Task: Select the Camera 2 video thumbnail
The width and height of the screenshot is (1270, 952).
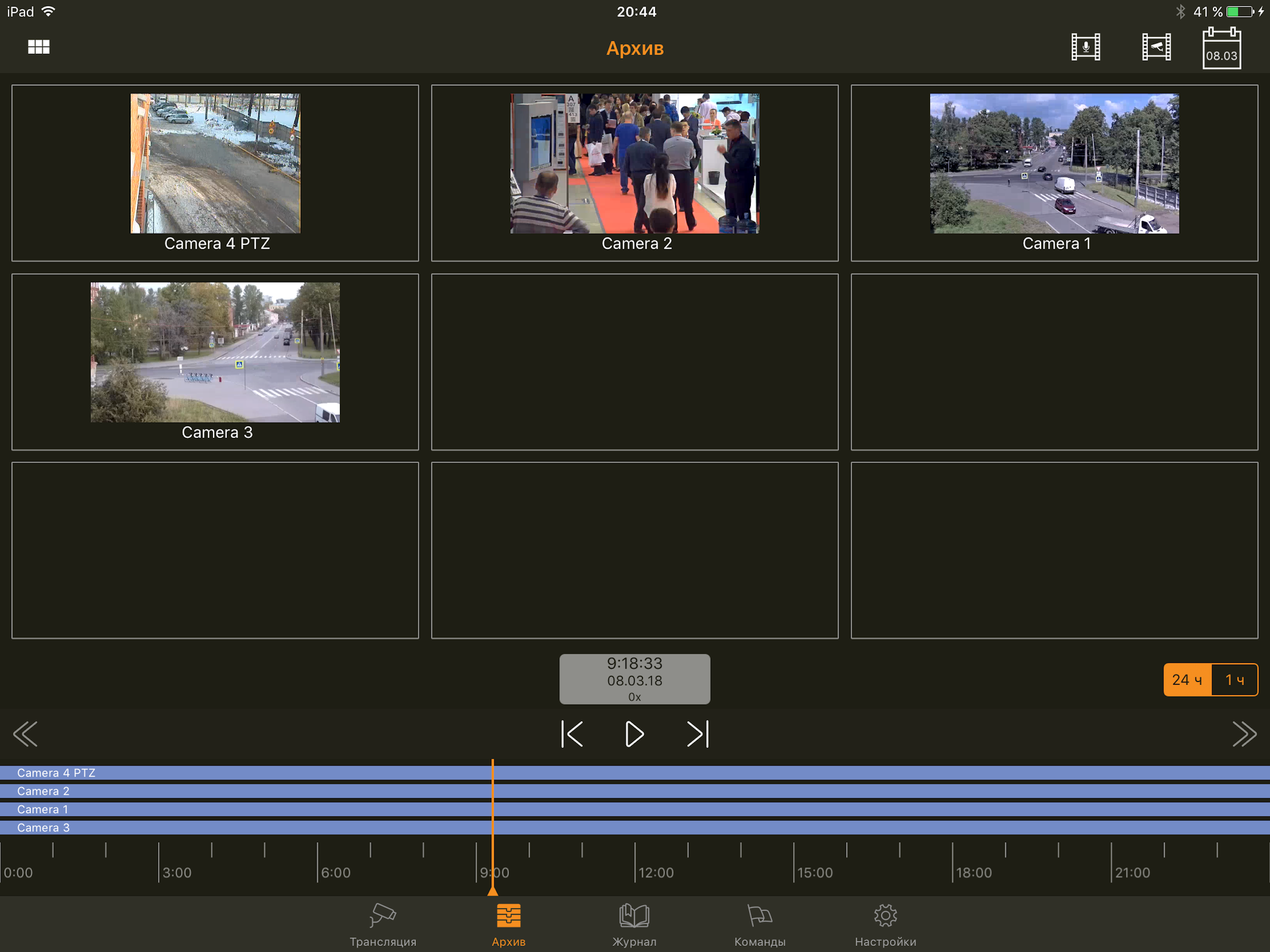Action: tap(635, 163)
